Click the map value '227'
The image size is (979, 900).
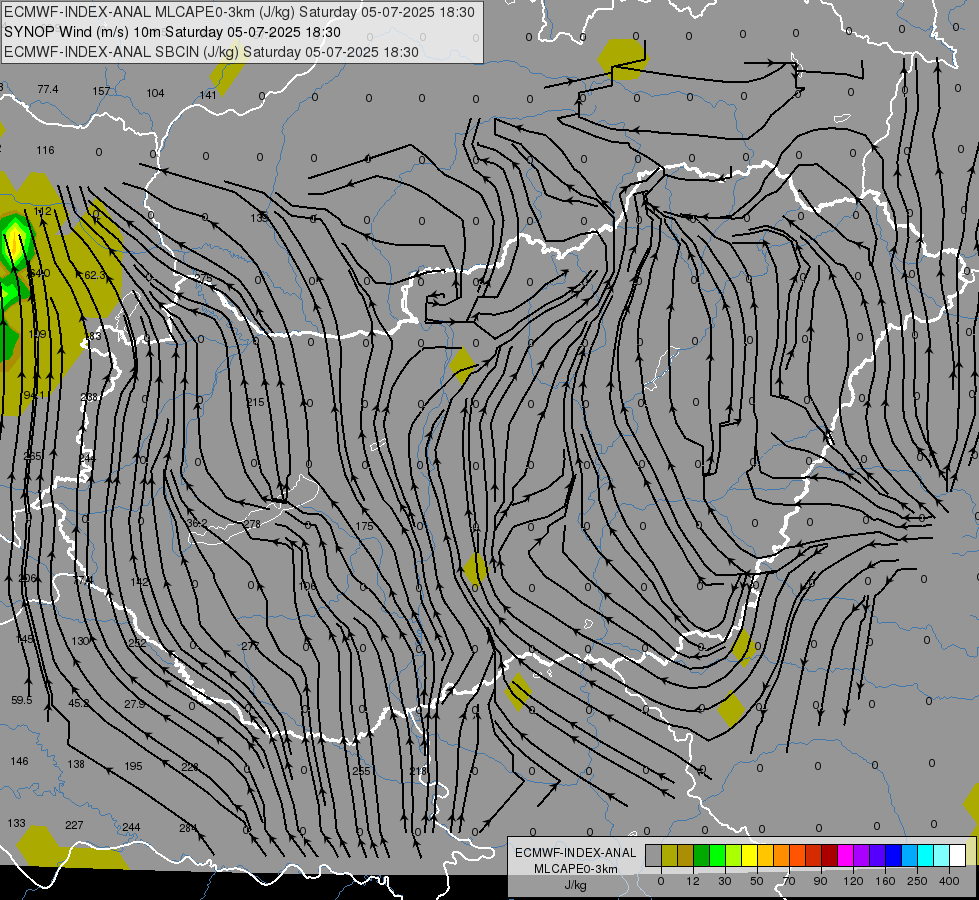point(74,825)
